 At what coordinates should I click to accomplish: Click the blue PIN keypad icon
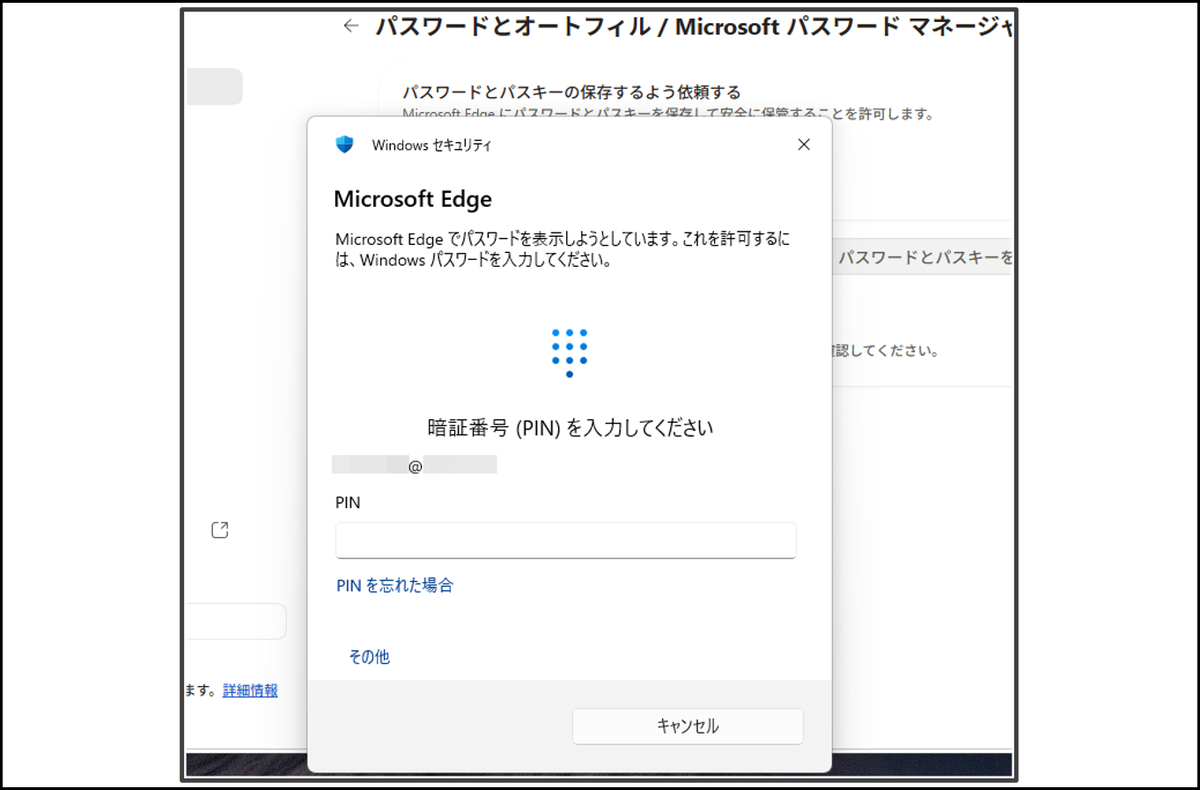tap(569, 353)
